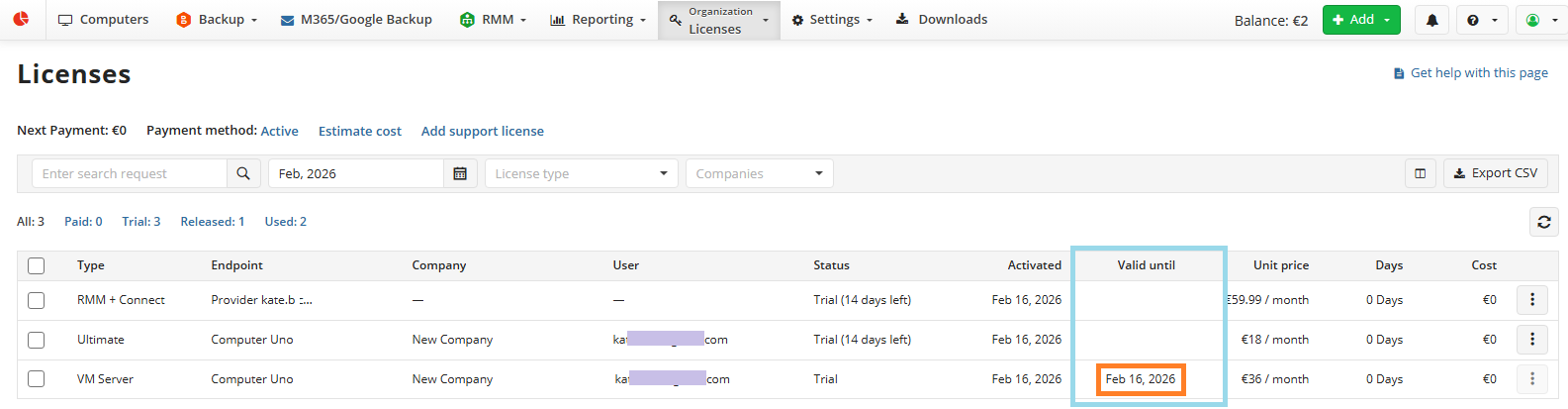The height and width of the screenshot is (409, 1568).
Task: Open actions menu for RMM + Connect row
Action: (1532, 299)
